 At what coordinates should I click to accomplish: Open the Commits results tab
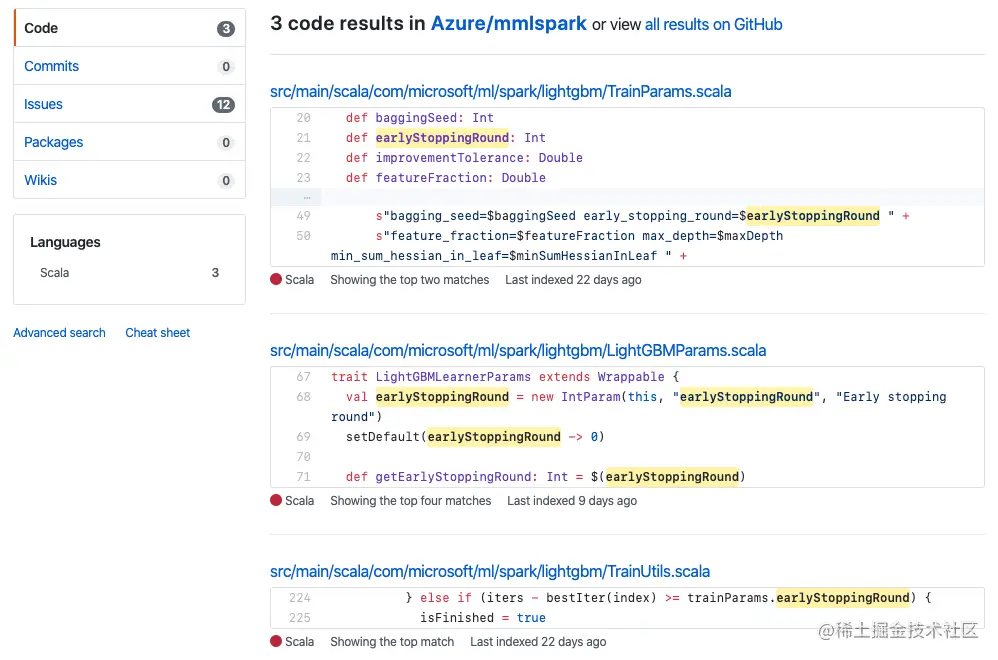coord(129,66)
